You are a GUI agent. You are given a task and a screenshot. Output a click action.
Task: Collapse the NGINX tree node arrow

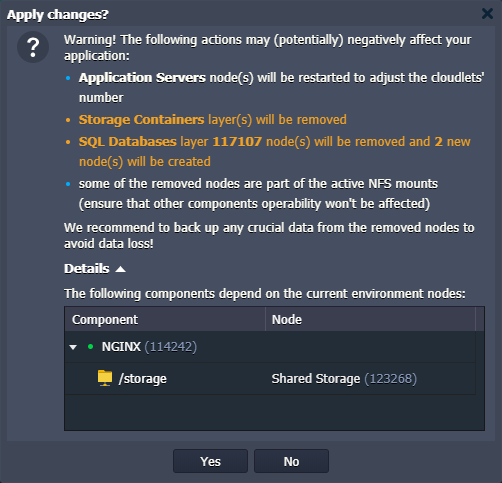coord(73,347)
